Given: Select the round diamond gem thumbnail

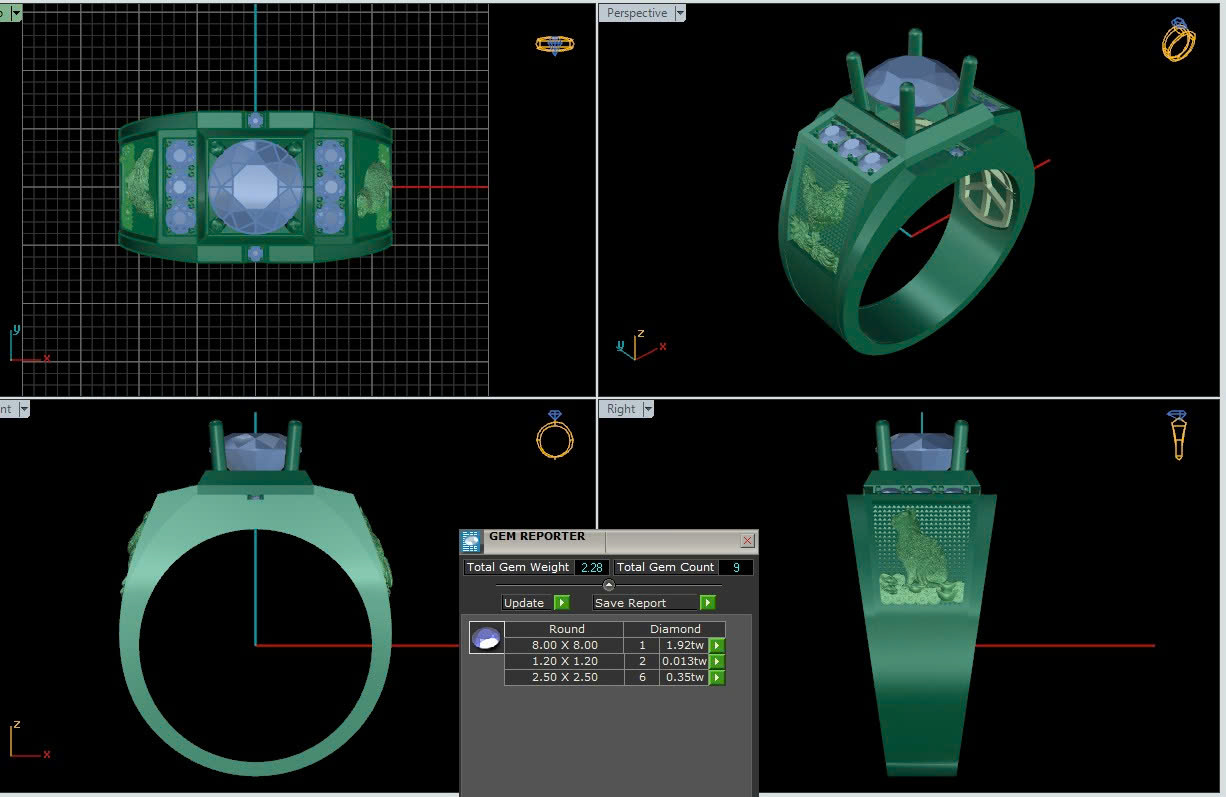Looking at the screenshot, I should 487,638.
